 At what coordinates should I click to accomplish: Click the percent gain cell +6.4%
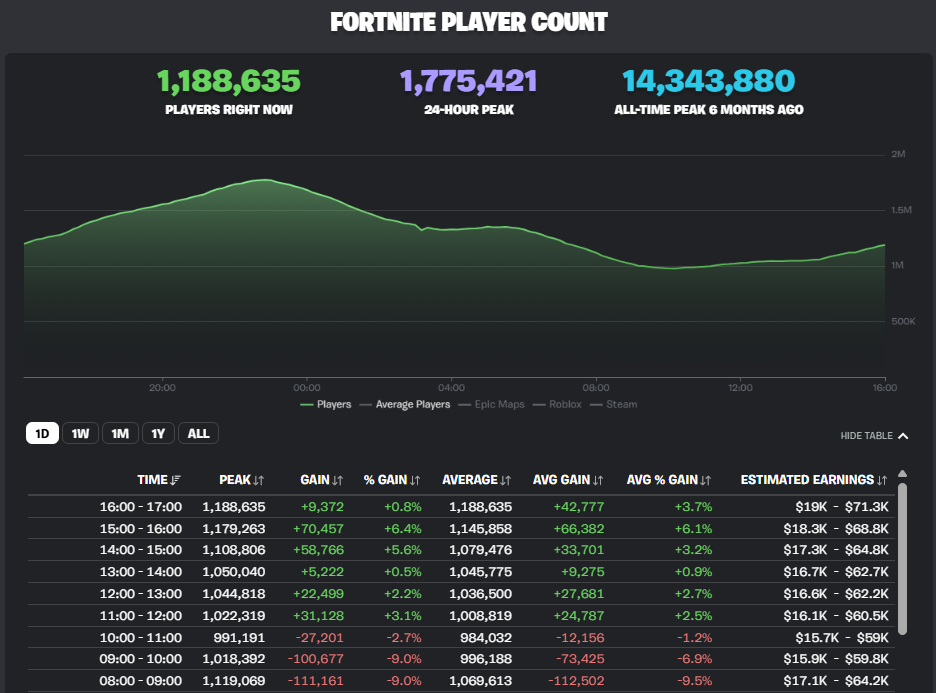pyautogui.click(x=403, y=529)
